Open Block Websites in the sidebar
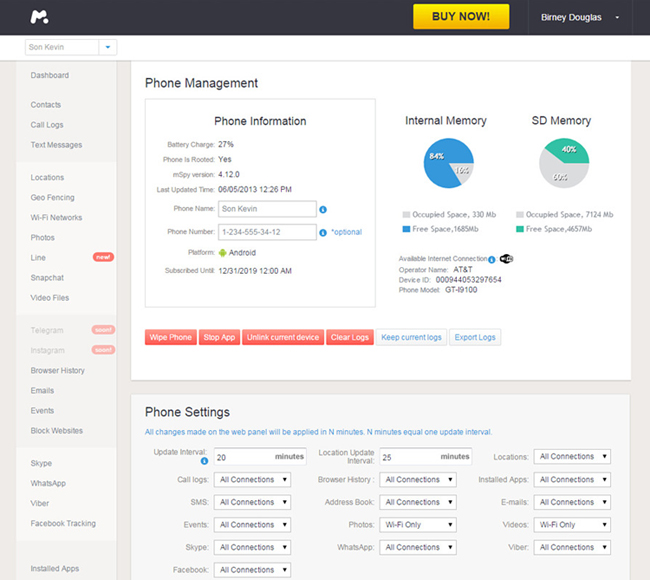Image resolution: width=650 pixels, height=580 pixels. 57,431
